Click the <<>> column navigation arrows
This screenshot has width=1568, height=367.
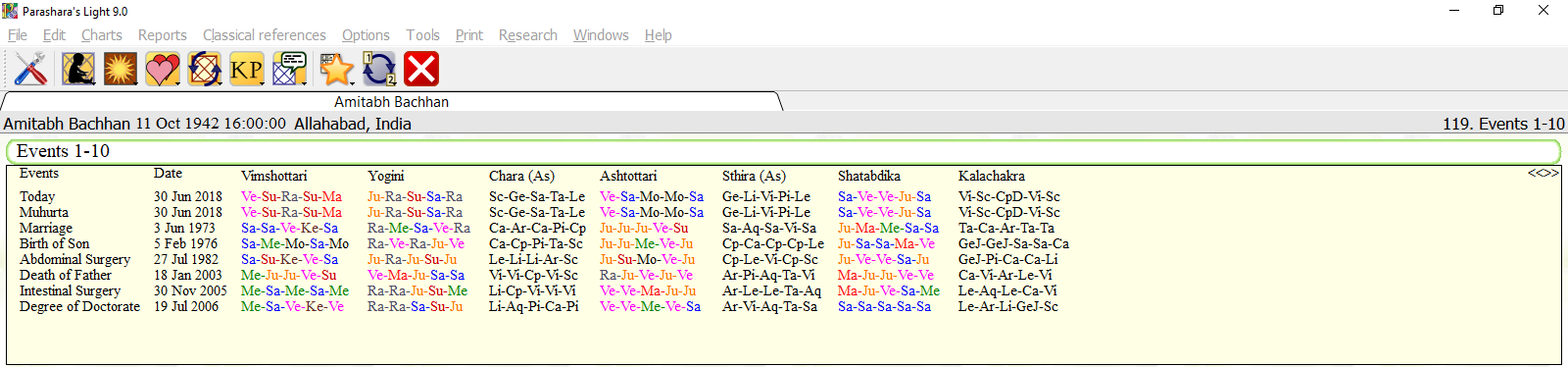click(1543, 174)
